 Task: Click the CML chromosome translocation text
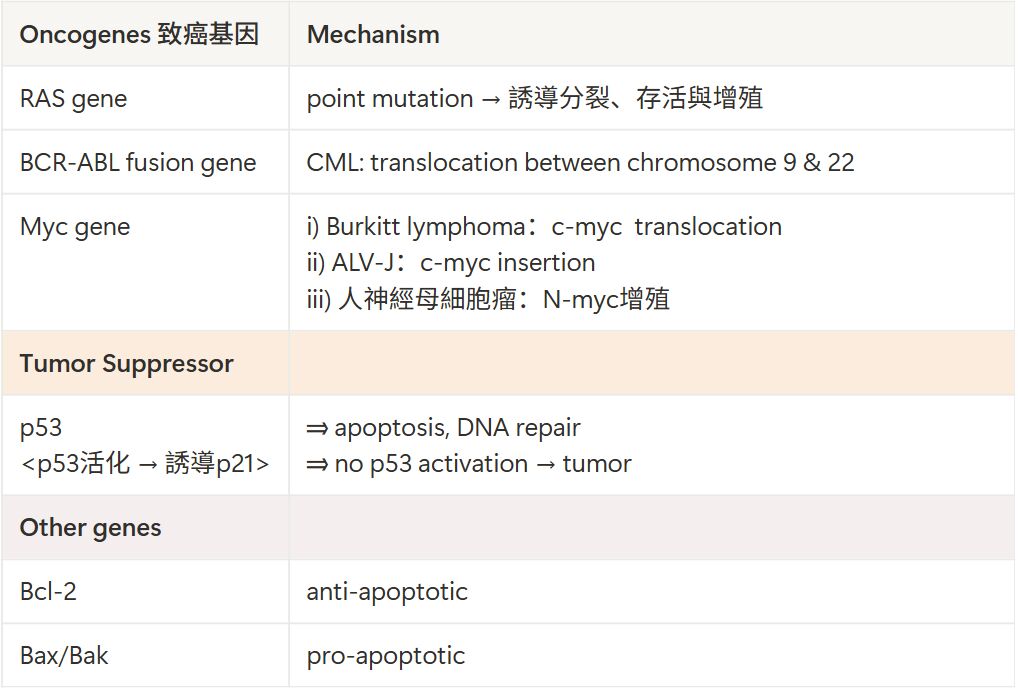click(580, 163)
